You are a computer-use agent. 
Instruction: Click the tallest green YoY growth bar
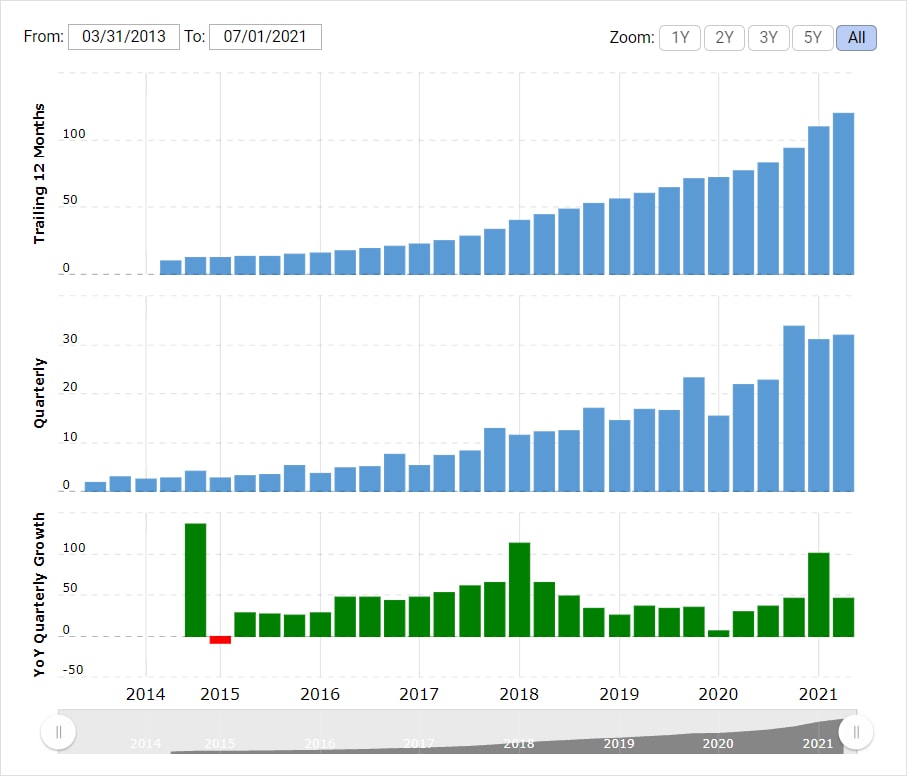195,580
